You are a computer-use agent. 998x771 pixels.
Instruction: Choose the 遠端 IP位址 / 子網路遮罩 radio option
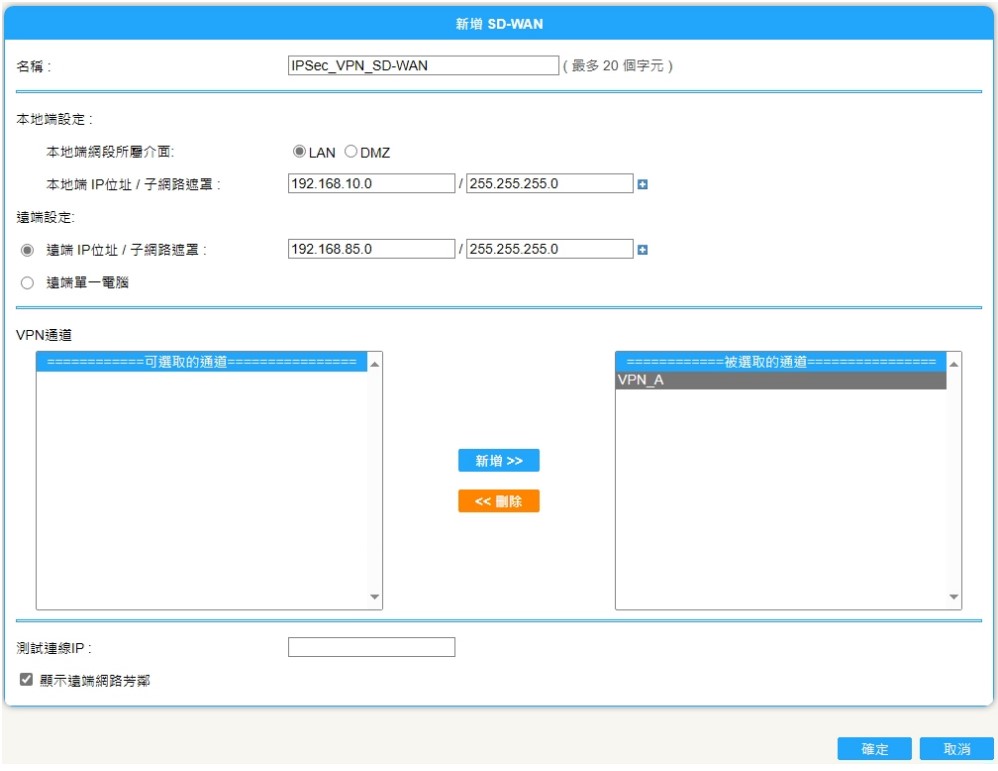(27, 250)
